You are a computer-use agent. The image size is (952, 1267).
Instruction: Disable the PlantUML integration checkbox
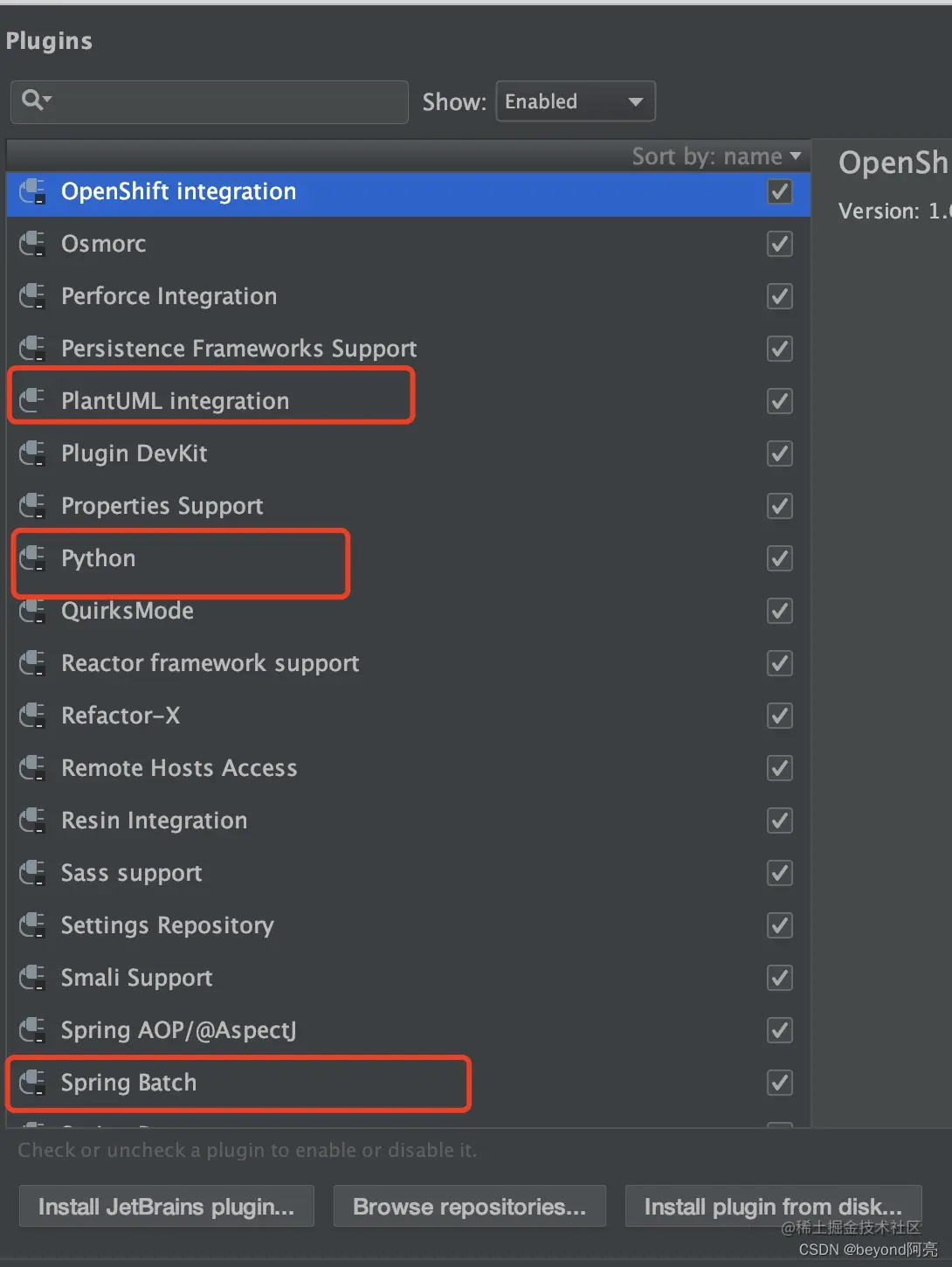pos(779,401)
